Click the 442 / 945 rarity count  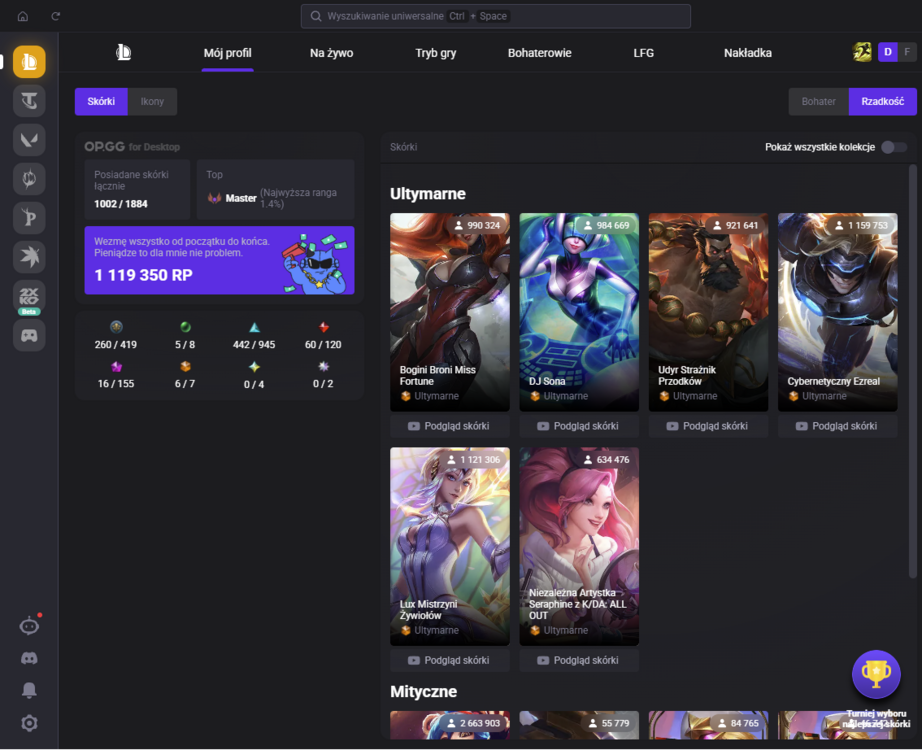pyautogui.click(x=254, y=345)
